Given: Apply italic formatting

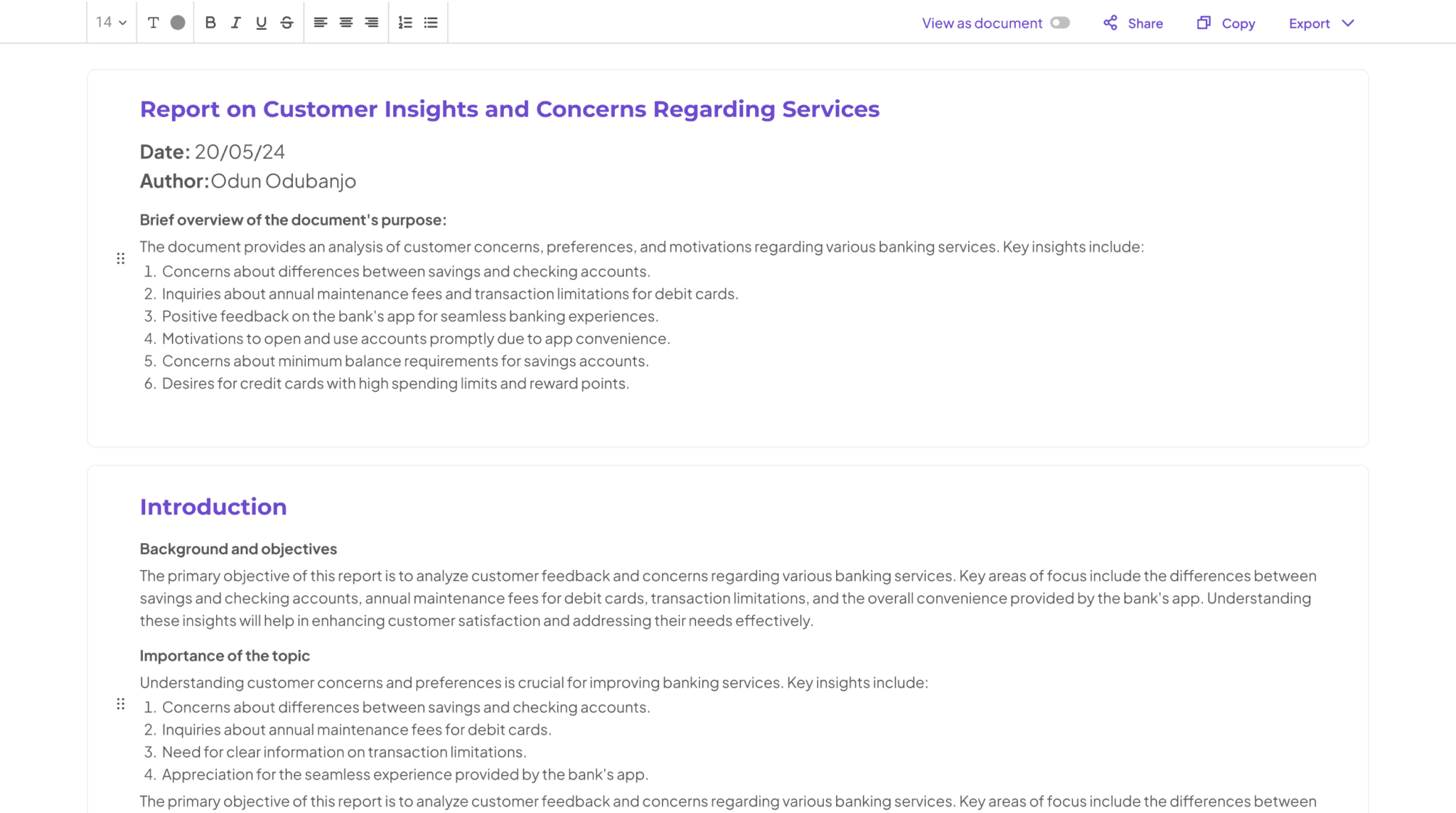Looking at the screenshot, I should (235, 22).
